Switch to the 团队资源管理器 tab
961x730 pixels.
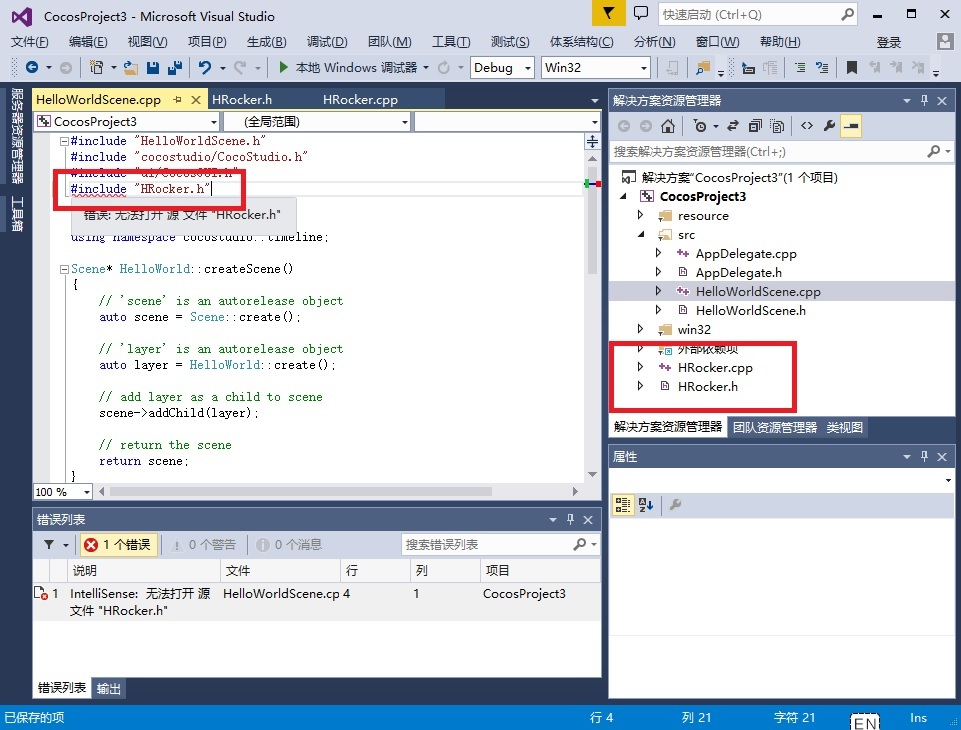775,427
